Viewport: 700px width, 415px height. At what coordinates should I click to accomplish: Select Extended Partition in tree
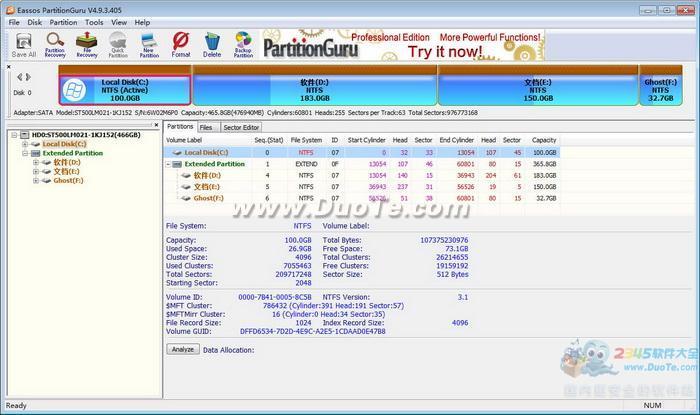pyautogui.click(x=73, y=153)
